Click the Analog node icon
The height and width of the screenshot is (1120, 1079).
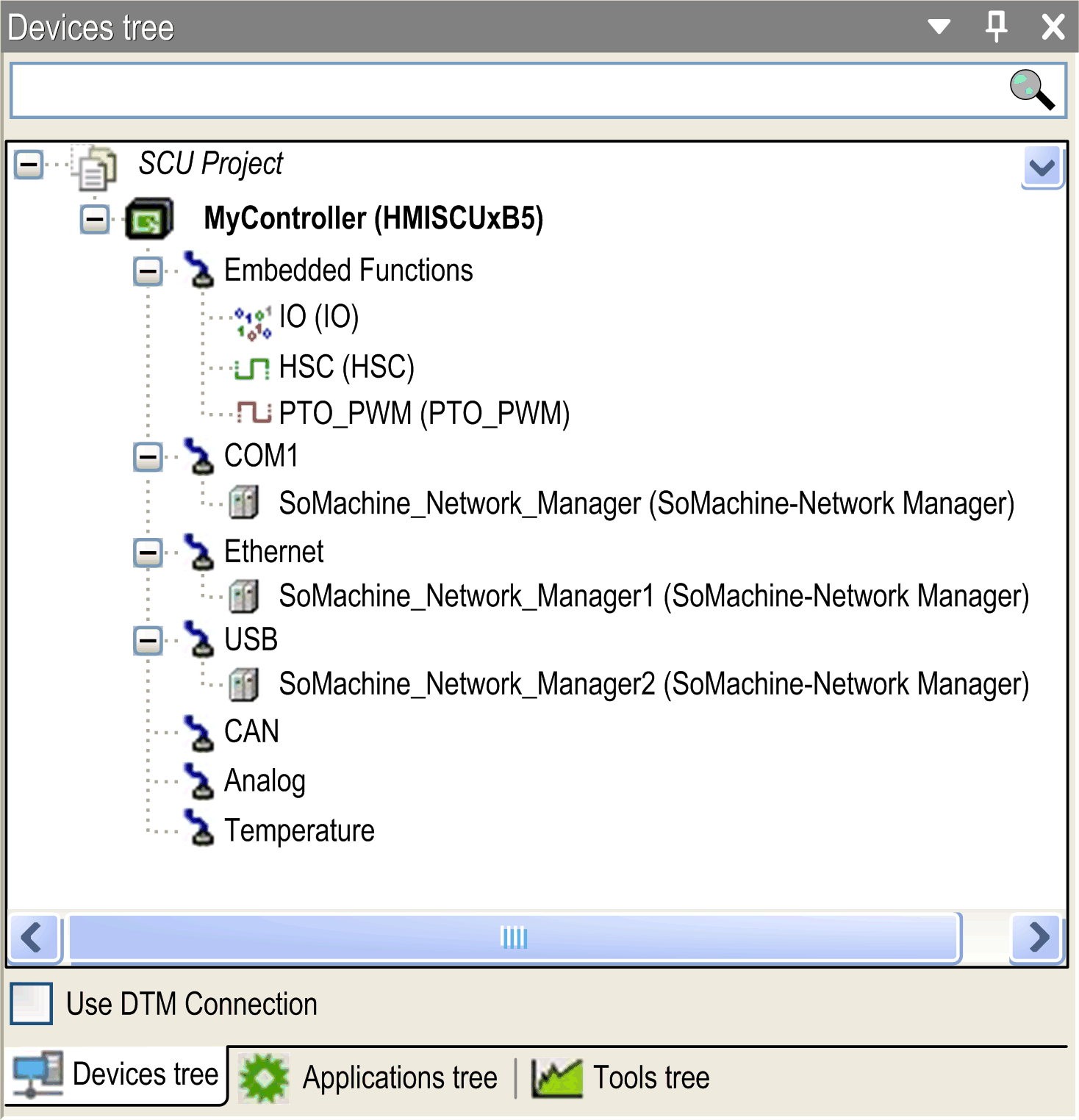click(x=198, y=781)
